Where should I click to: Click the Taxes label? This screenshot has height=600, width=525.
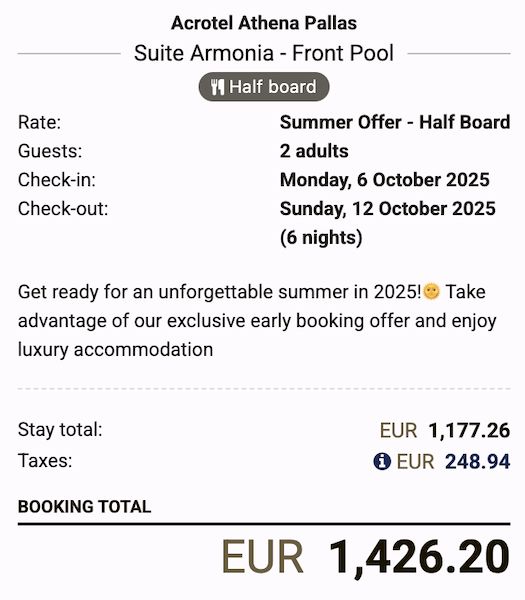[45, 460]
